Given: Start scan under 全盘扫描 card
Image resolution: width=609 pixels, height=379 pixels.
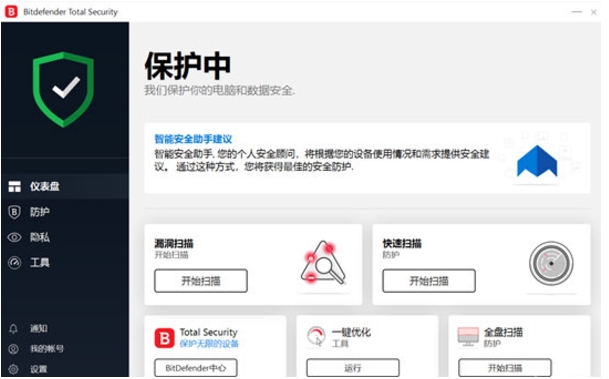Looking at the screenshot, I should tap(505, 368).
